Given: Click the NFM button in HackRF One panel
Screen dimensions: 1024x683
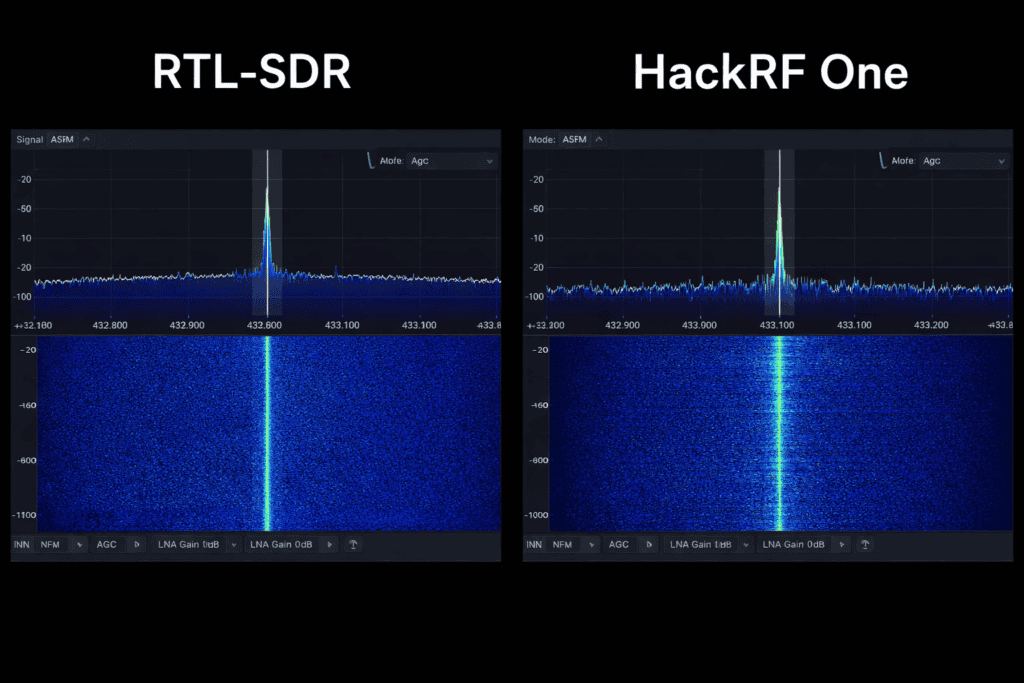Looking at the screenshot, I should pyautogui.click(x=562, y=544).
